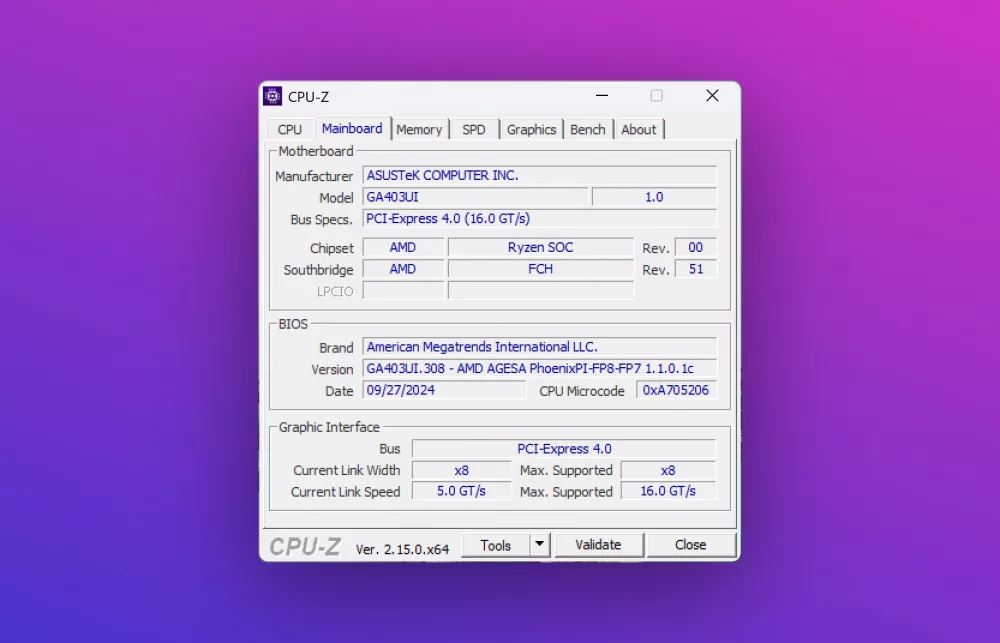Click the Southbridge Rev. value 51

pos(696,269)
